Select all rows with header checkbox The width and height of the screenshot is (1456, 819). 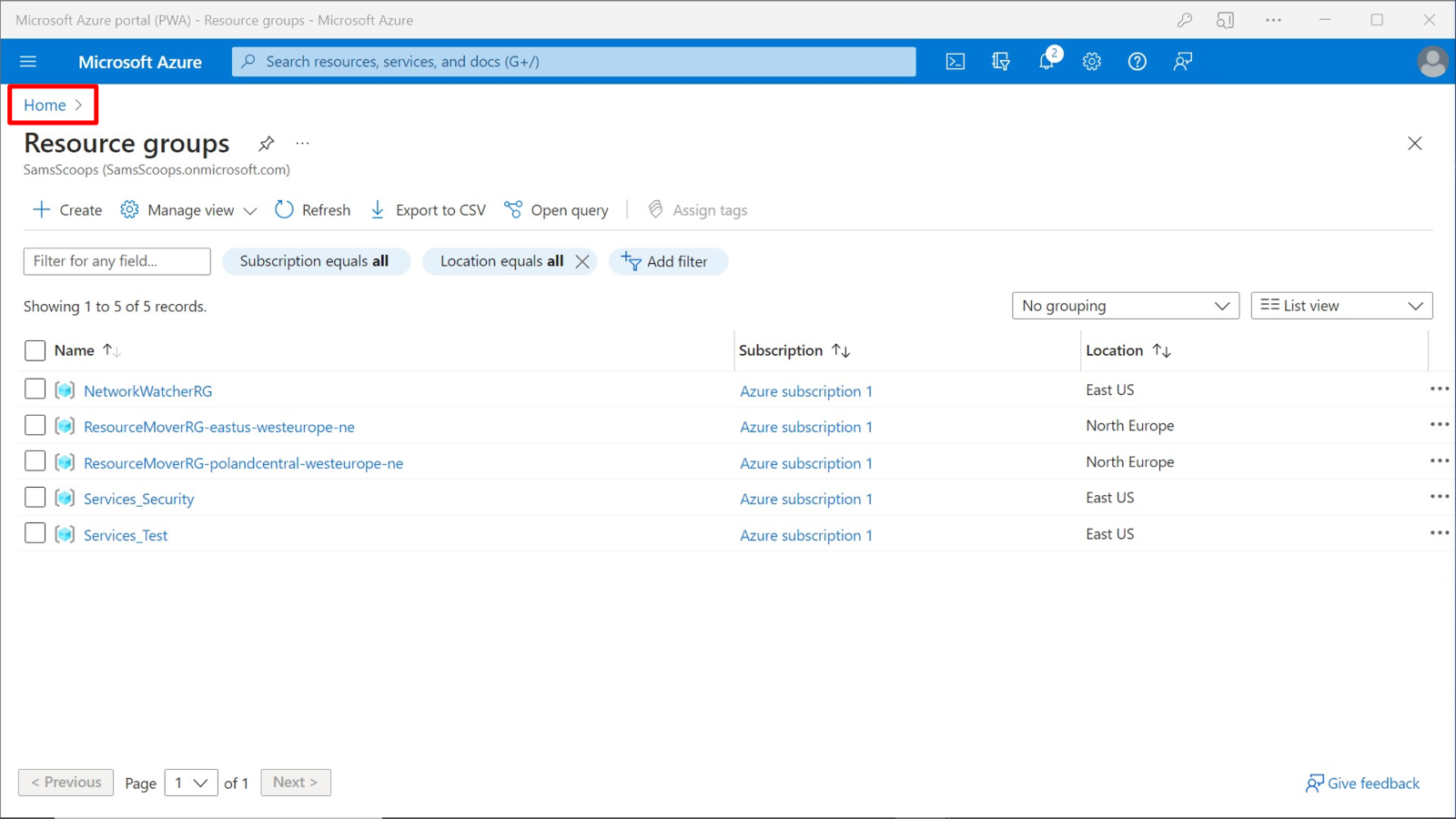point(35,350)
